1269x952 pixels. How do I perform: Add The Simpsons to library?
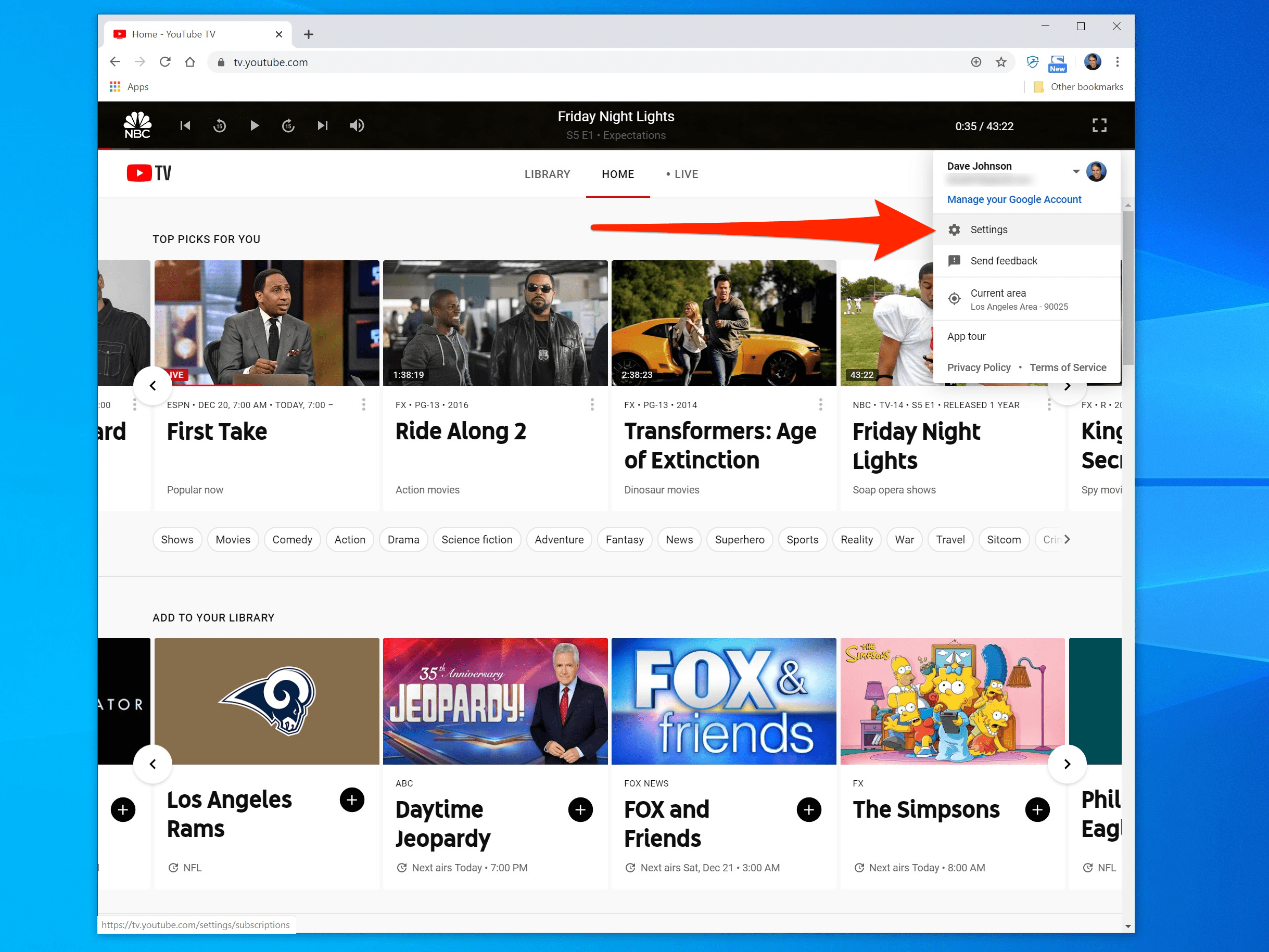[1037, 809]
